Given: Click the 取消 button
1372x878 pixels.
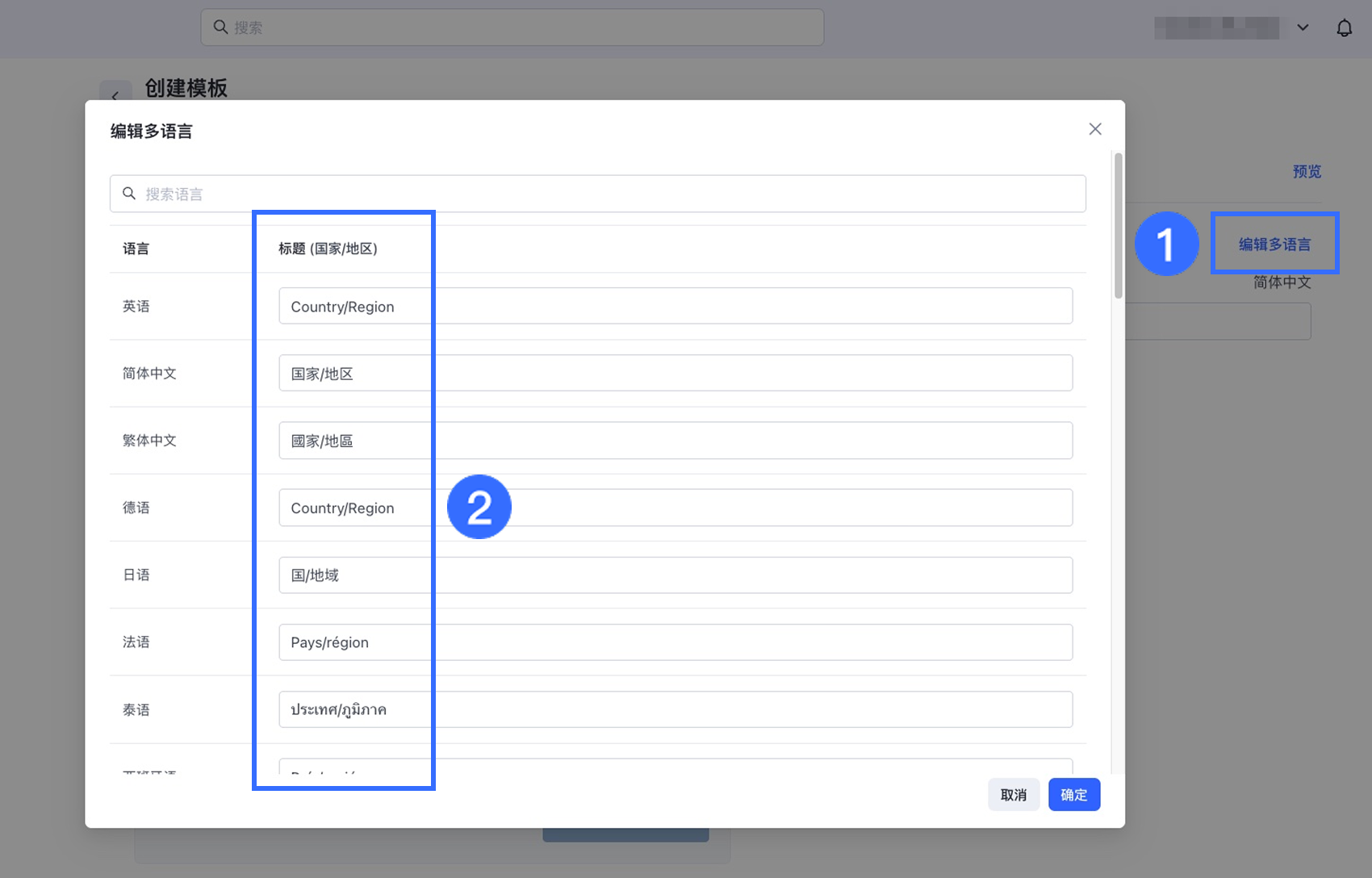Looking at the screenshot, I should pos(1014,795).
